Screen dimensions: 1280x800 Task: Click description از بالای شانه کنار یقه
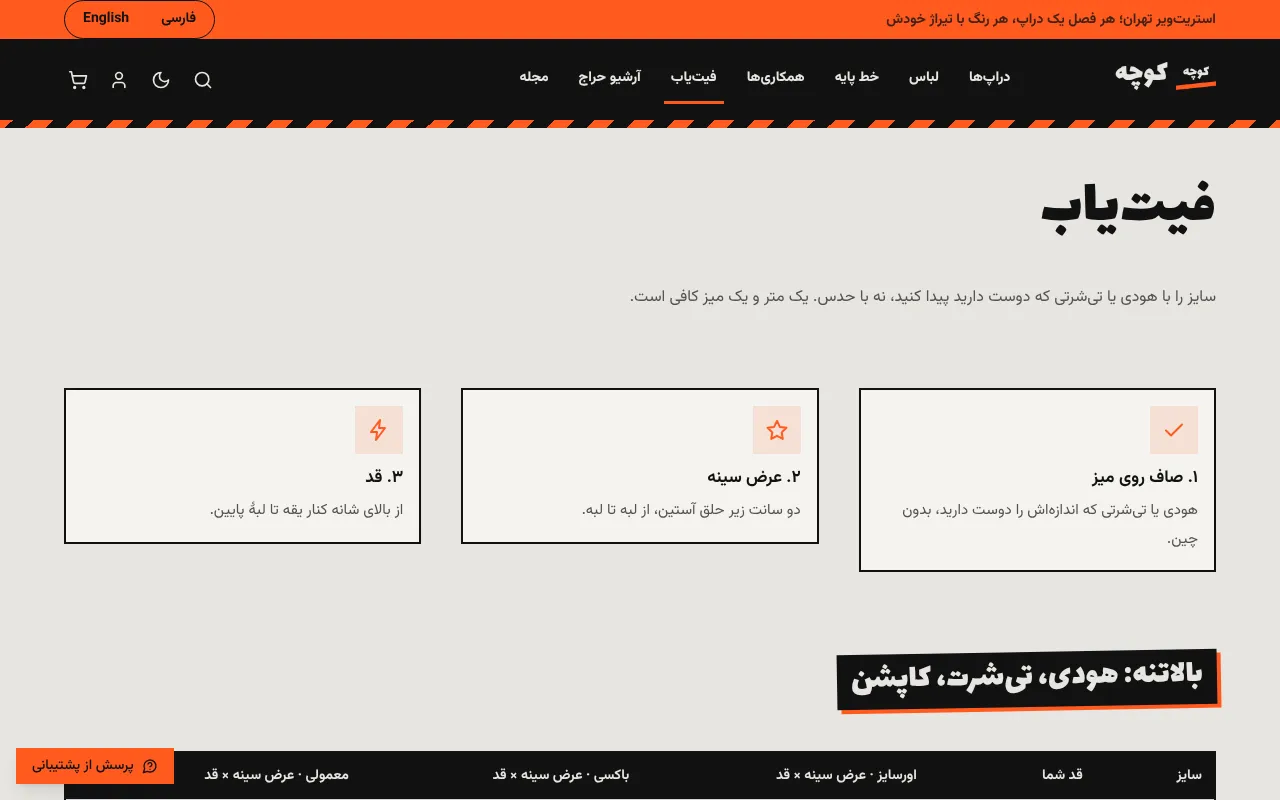point(306,510)
